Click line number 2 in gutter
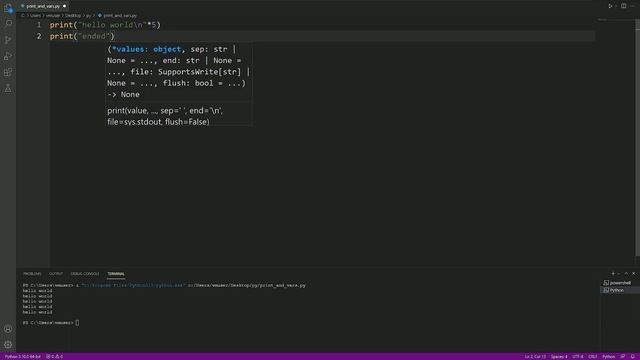The image size is (640, 360). [x=39, y=36]
